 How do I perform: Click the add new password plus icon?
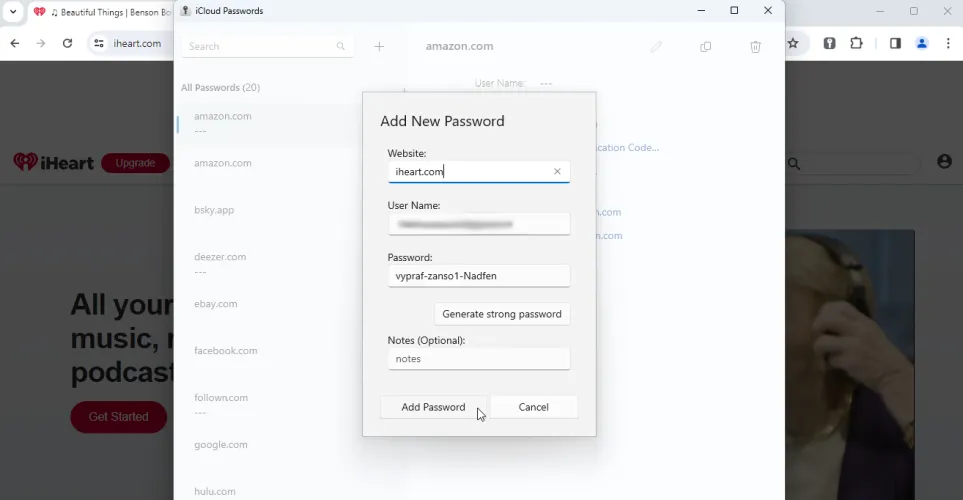(x=379, y=46)
